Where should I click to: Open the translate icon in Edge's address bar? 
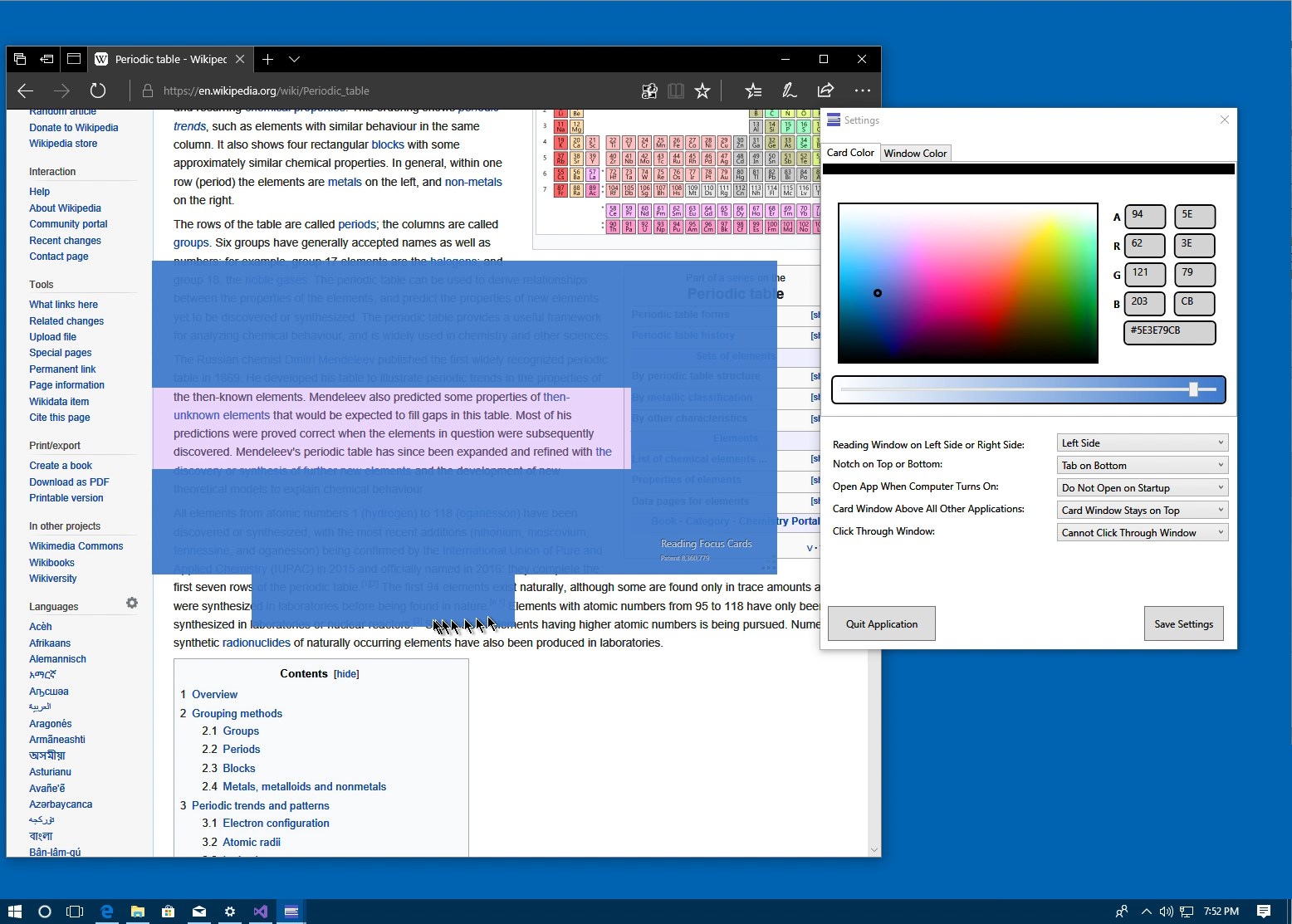tap(649, 90)
